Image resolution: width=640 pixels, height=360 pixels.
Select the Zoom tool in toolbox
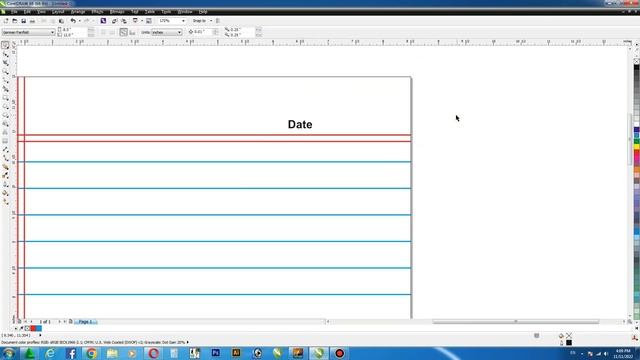coord(5,71)
